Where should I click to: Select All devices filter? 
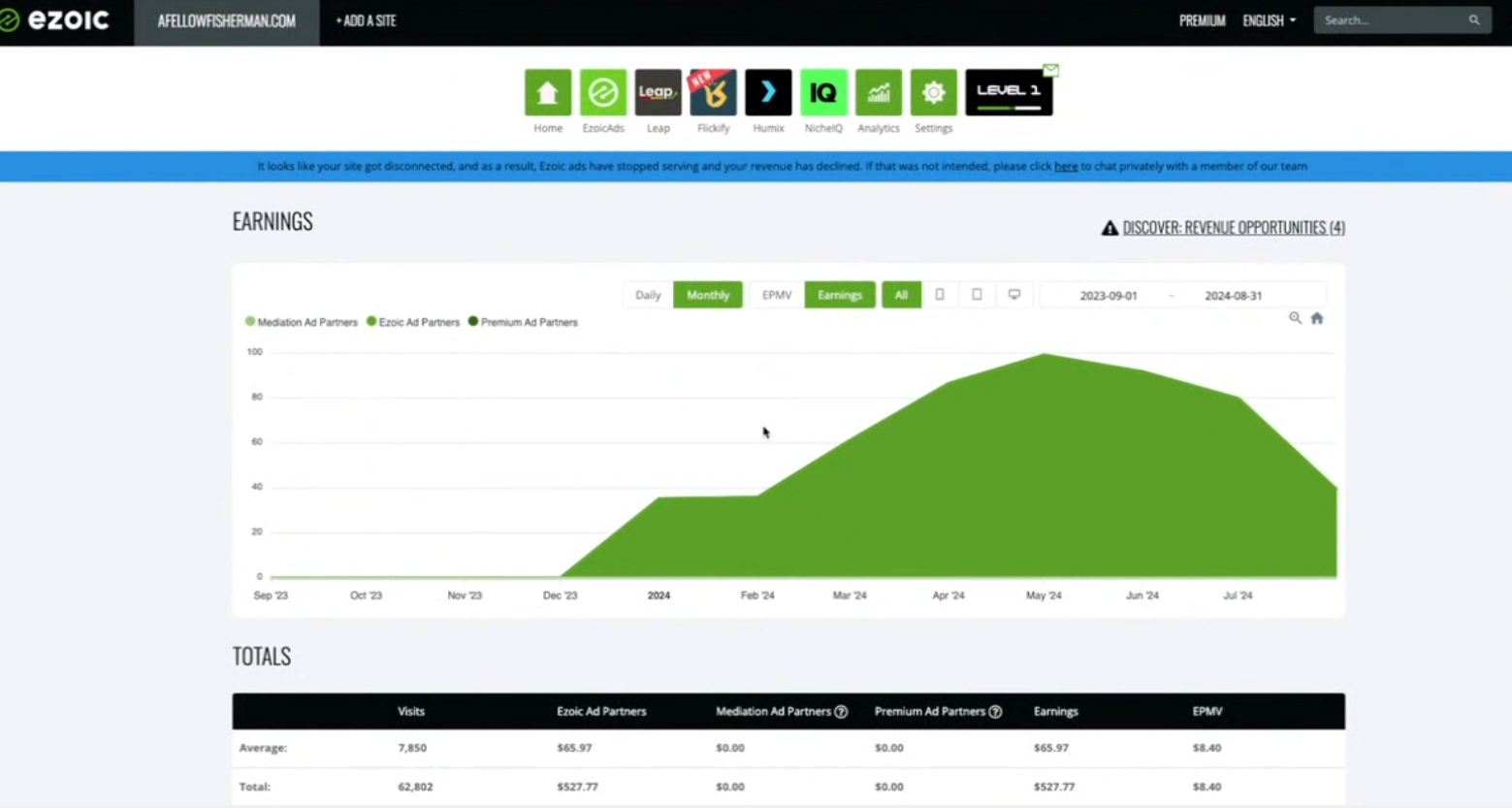pyautogui.click(x=901, y=295)
